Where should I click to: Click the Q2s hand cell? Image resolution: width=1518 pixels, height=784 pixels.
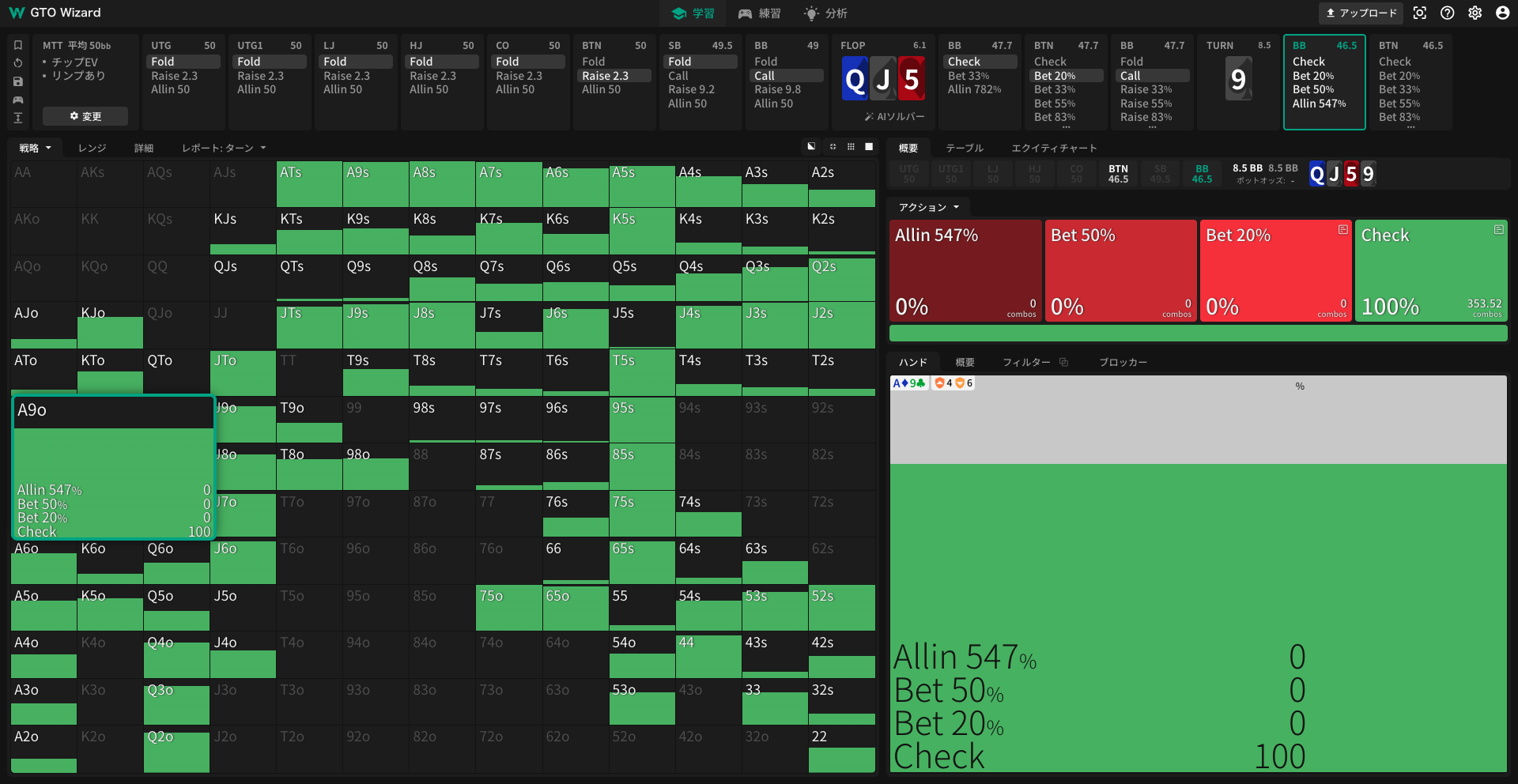pyautogui.click(x=841, y=278)
